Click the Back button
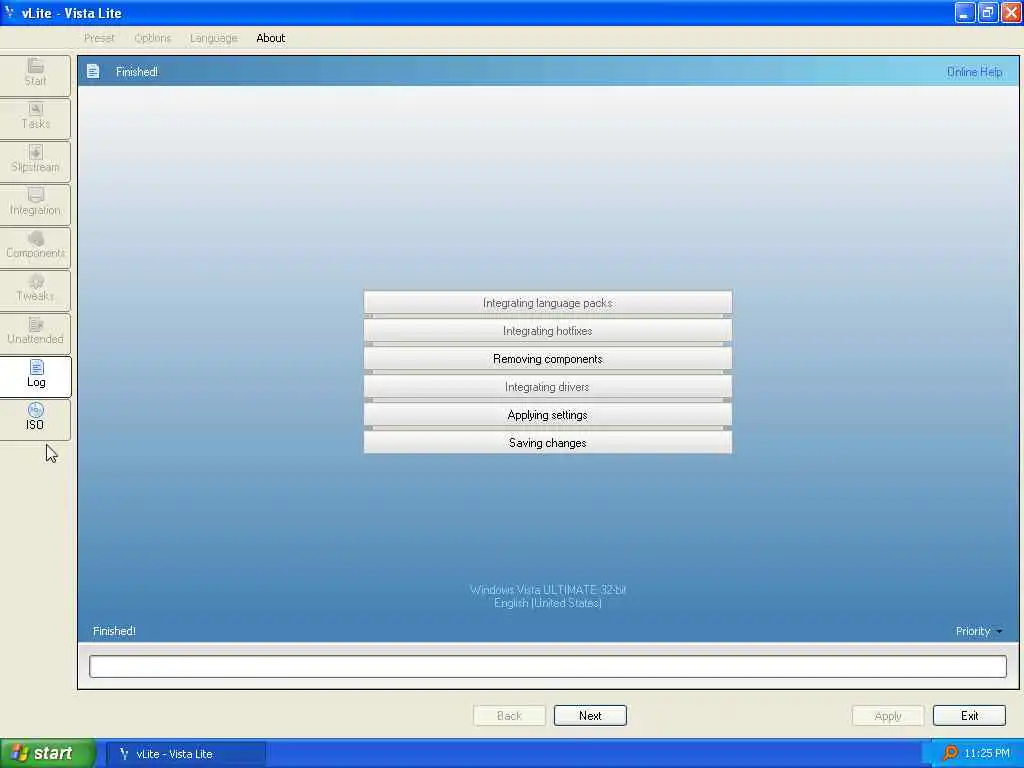Image resolution: width=1024 pixels, height=768 pixels. click(x=509, y=715)
